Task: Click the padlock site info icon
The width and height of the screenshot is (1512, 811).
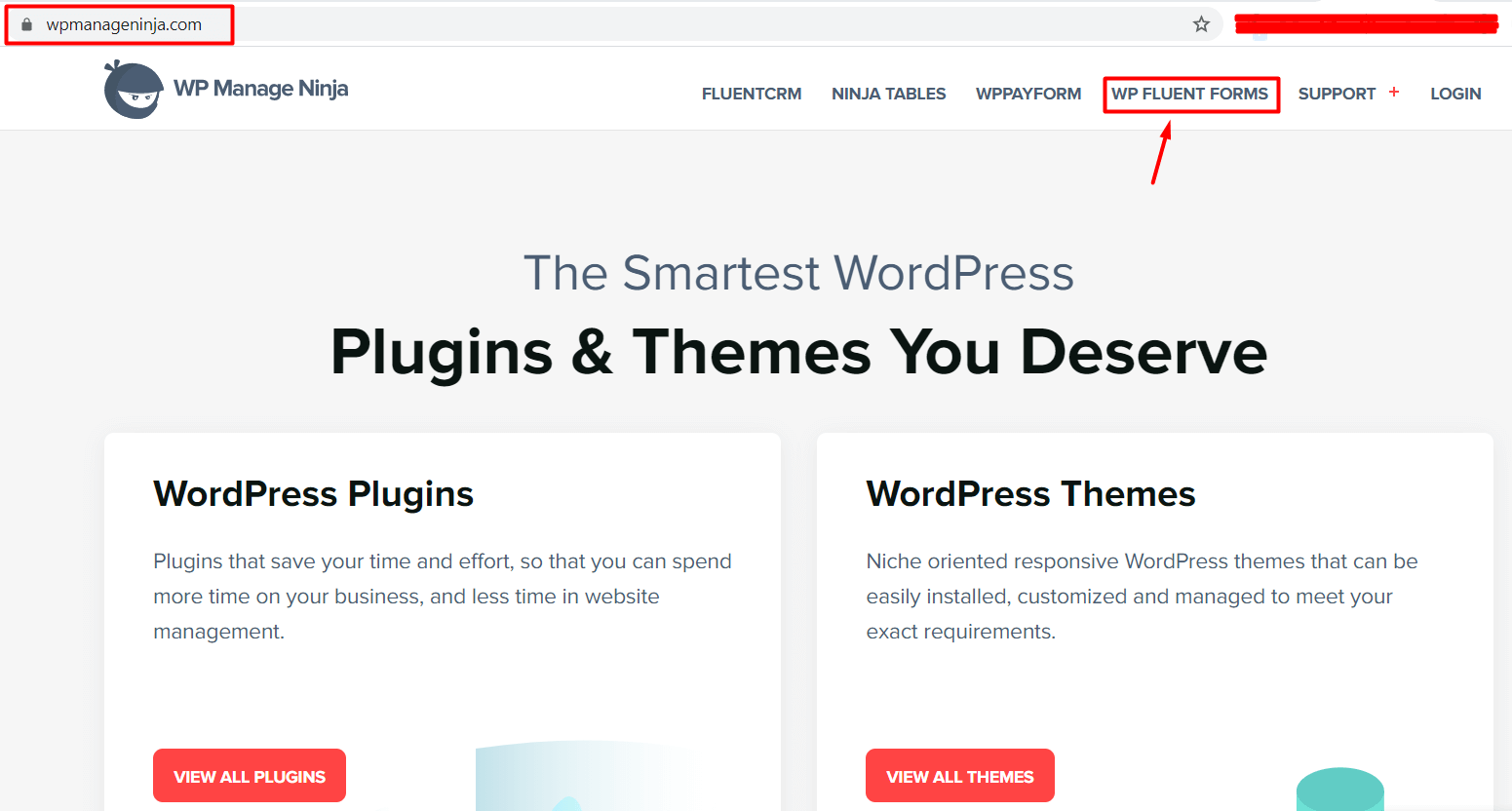Action: 26,24
